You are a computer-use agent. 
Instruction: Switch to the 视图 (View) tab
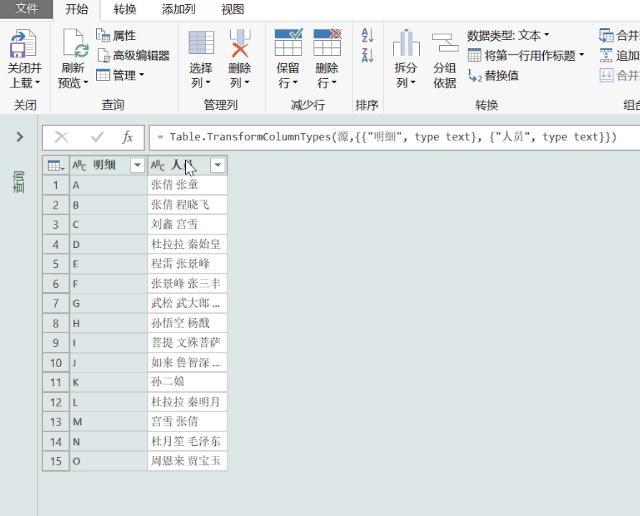coord(232,9)
